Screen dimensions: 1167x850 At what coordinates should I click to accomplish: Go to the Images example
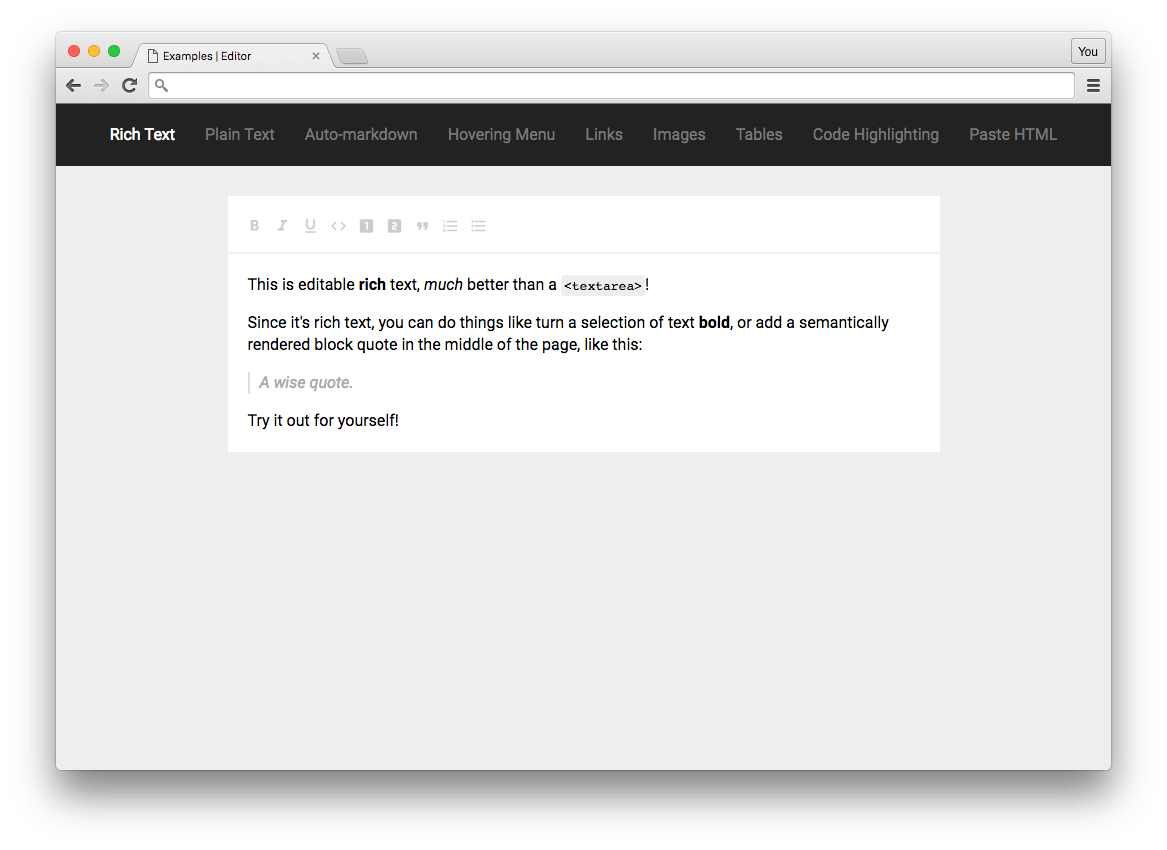click(x=679, y=135)
